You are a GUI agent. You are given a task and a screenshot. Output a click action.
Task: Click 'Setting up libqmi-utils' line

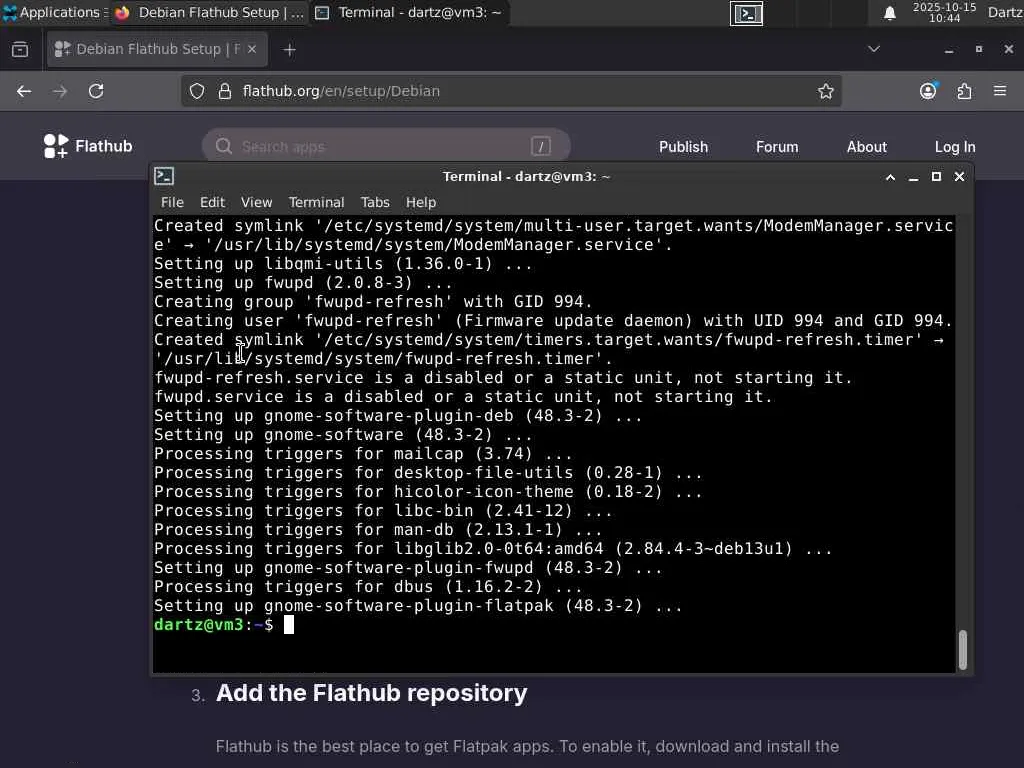[343, 264]
